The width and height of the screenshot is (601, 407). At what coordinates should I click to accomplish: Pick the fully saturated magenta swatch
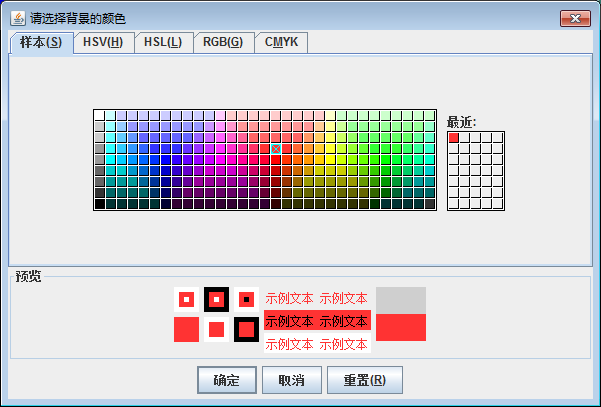[x=221, y=159]
